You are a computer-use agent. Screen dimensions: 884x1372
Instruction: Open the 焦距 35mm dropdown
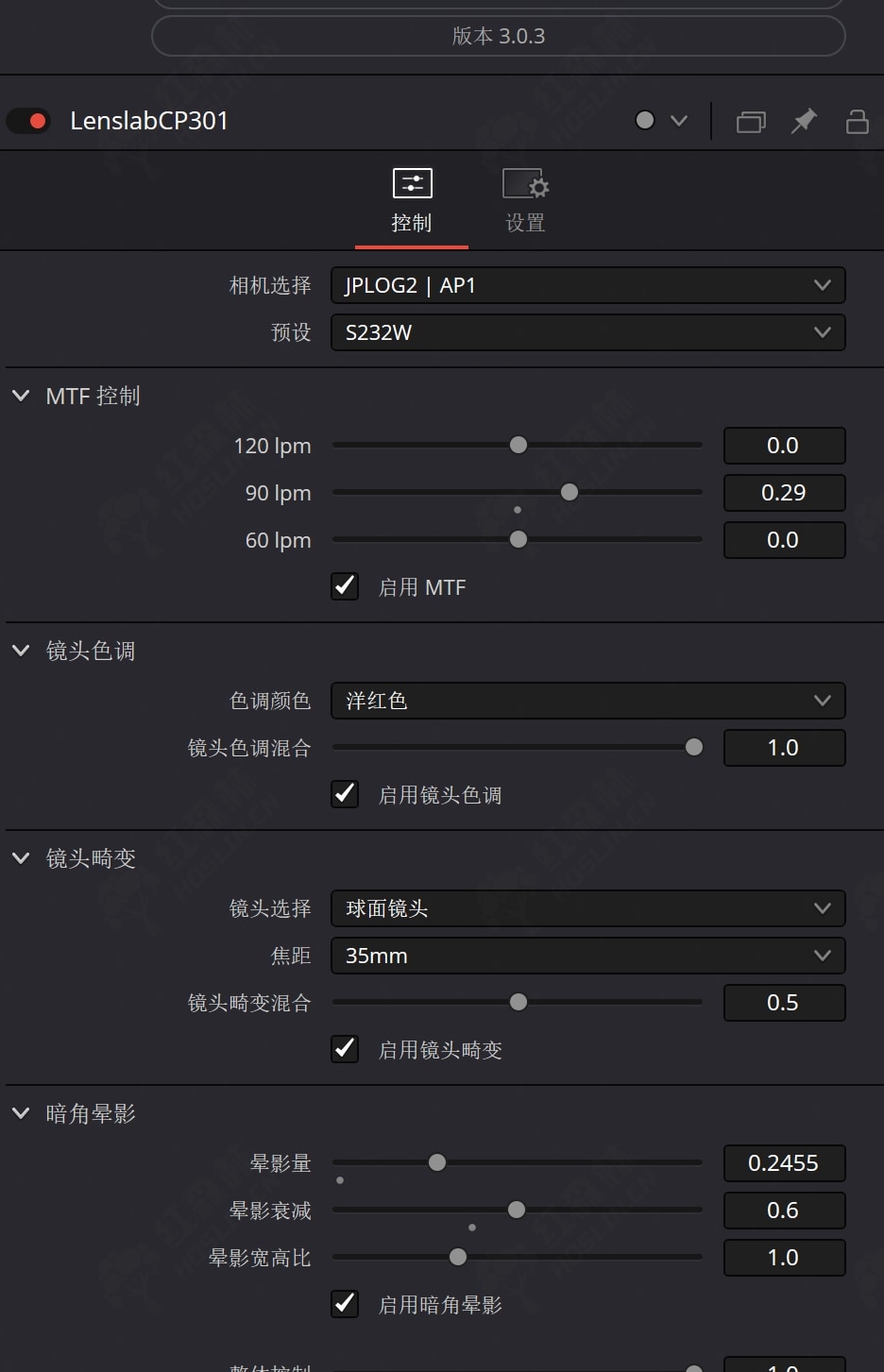coord(587,956)
